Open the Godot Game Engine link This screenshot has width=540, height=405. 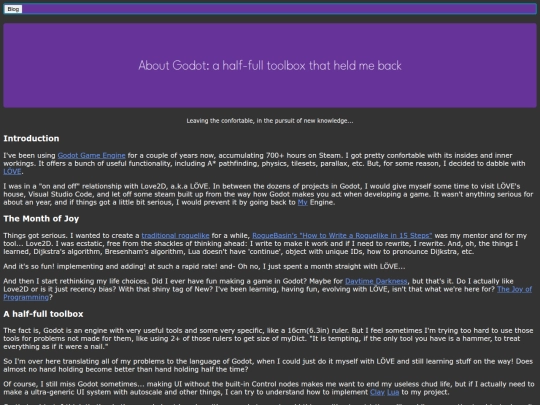(91, 156)
